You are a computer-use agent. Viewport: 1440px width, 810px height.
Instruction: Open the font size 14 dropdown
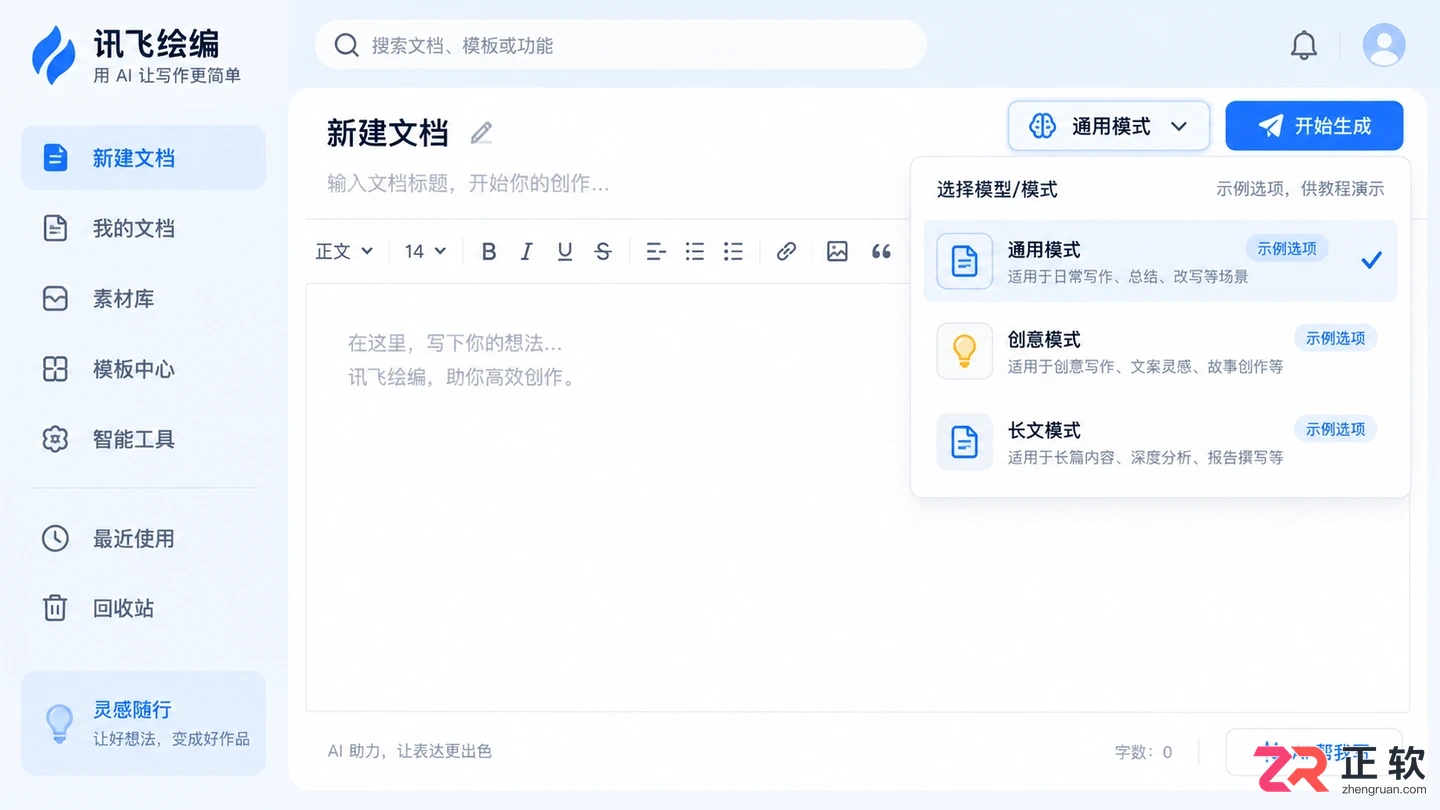click(x=425, y=252)
